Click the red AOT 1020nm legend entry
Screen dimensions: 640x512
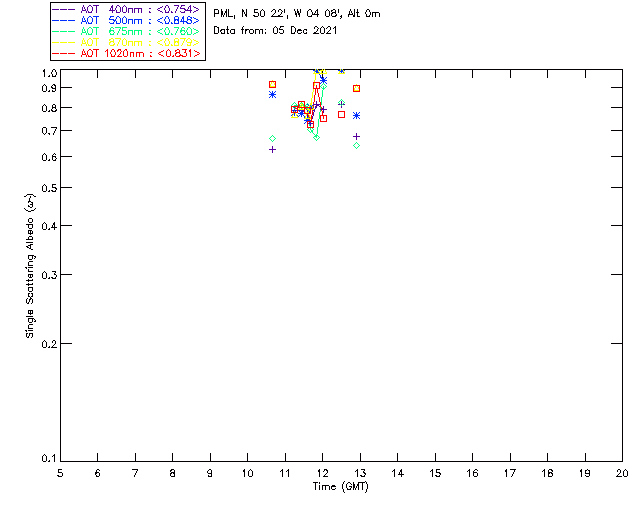coord(126,53)
